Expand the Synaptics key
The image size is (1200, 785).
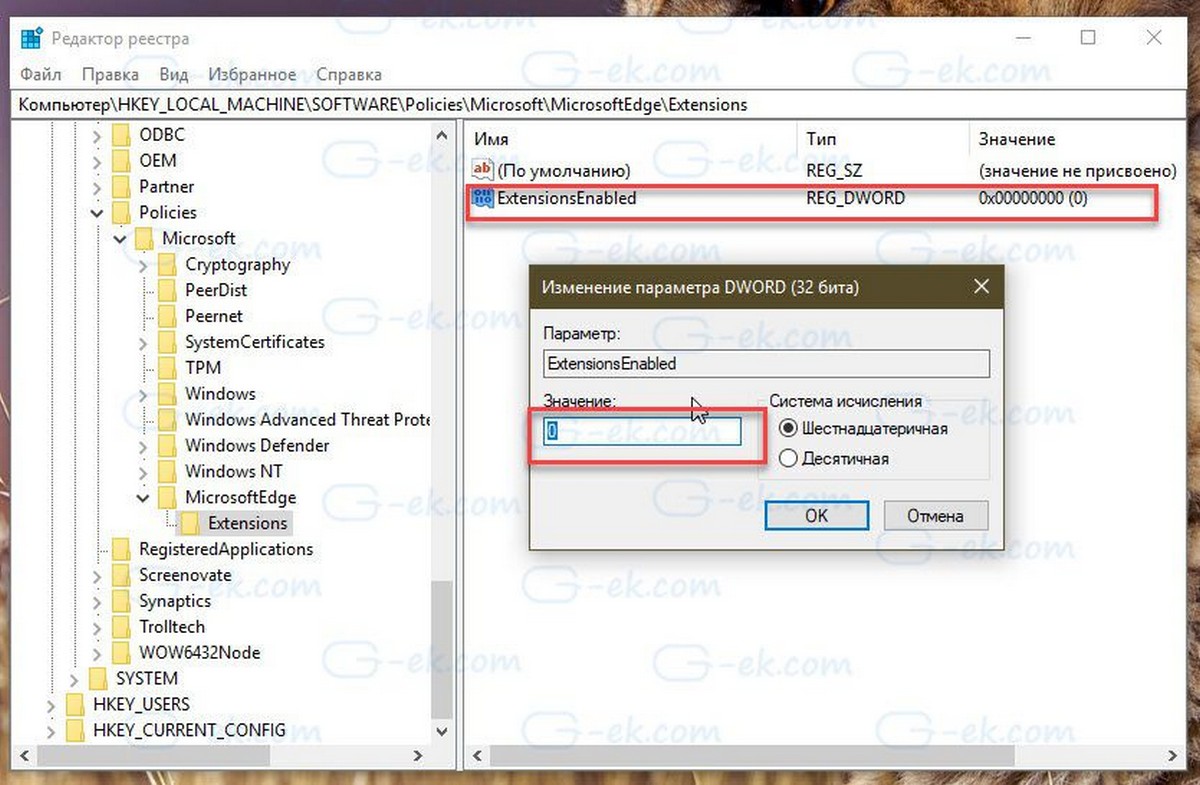click(97, 601)
